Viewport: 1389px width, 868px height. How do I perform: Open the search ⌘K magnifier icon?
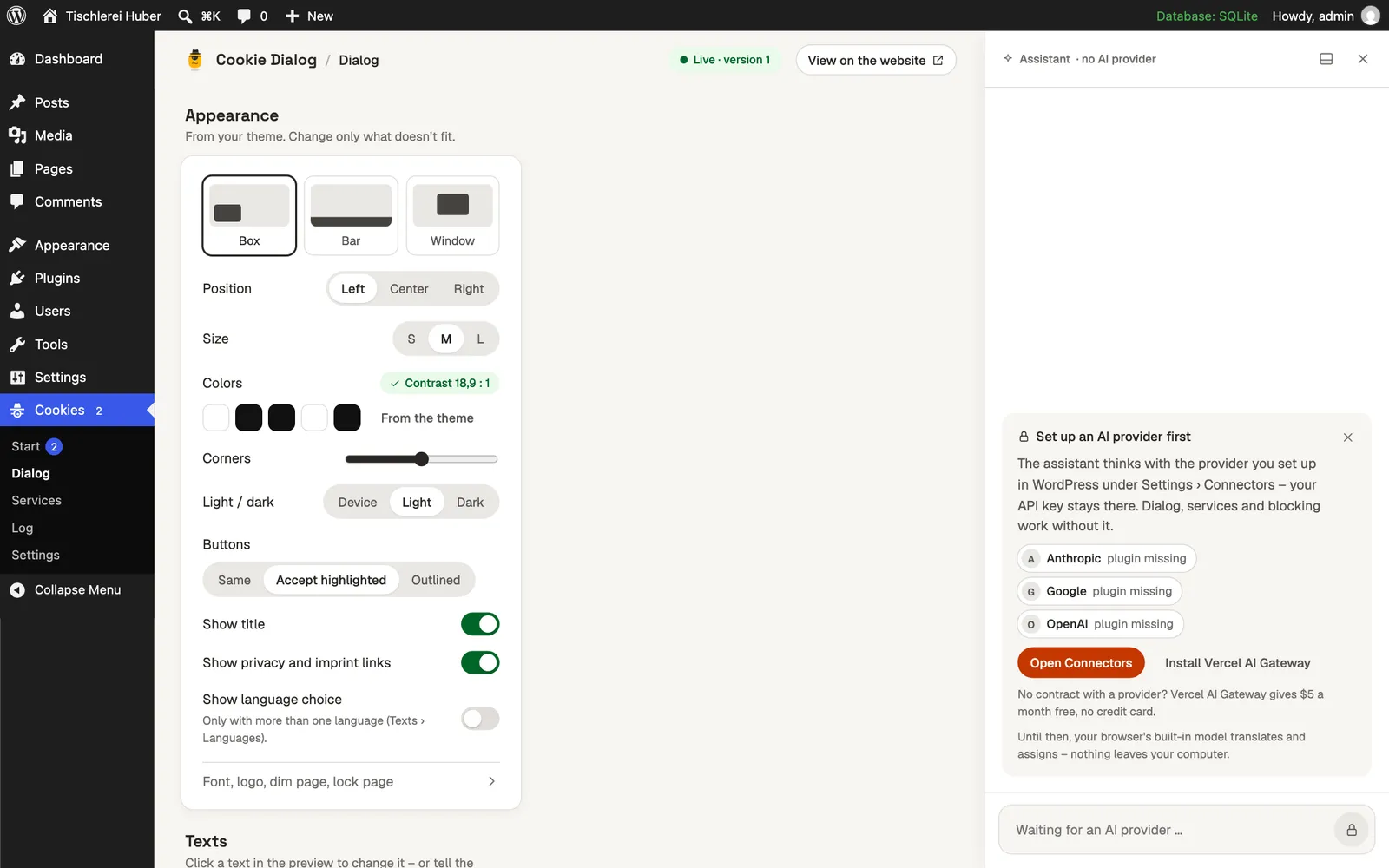click(x=185, y=16)
